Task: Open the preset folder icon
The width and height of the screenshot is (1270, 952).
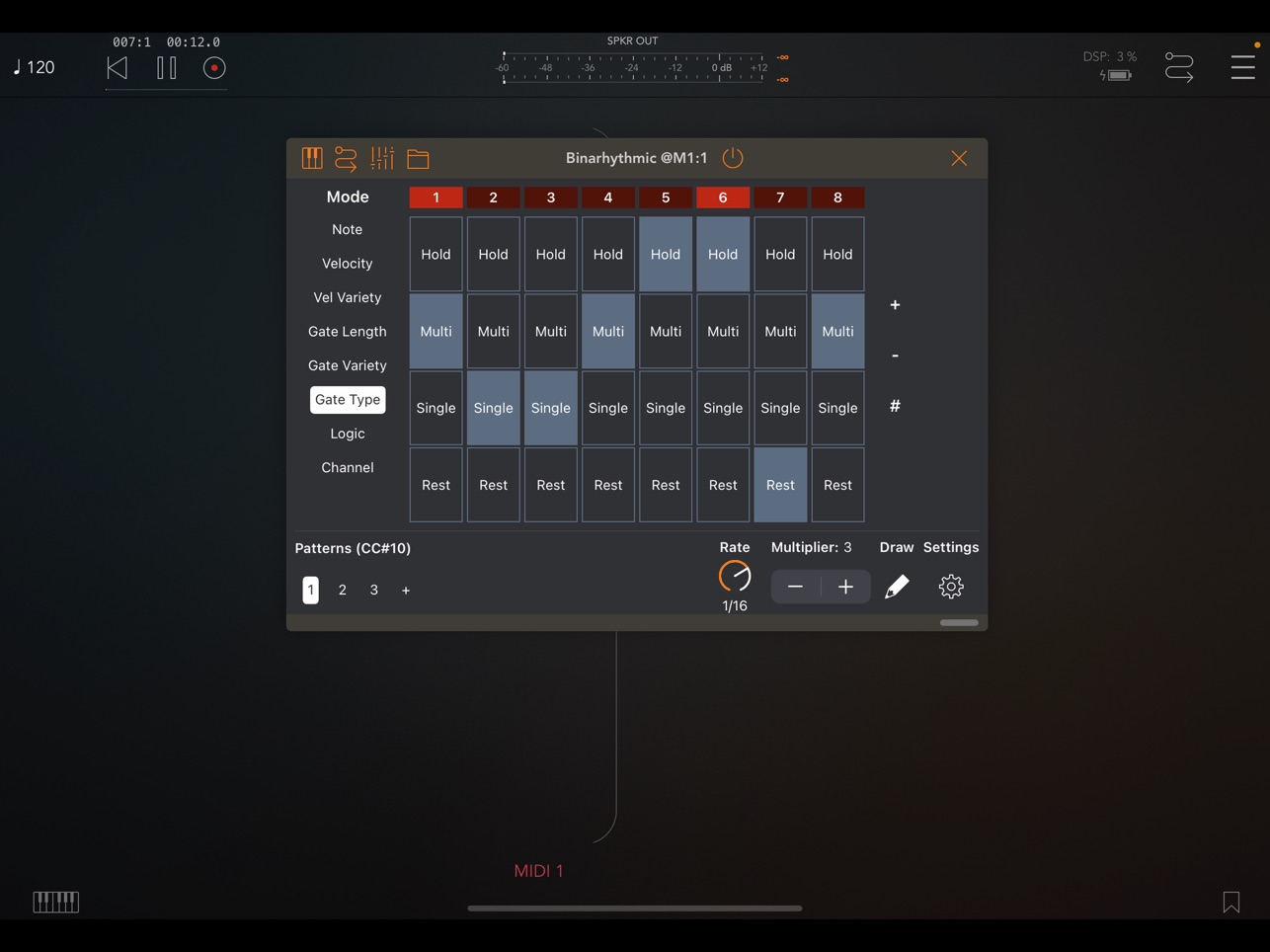Action: (418, 158)
